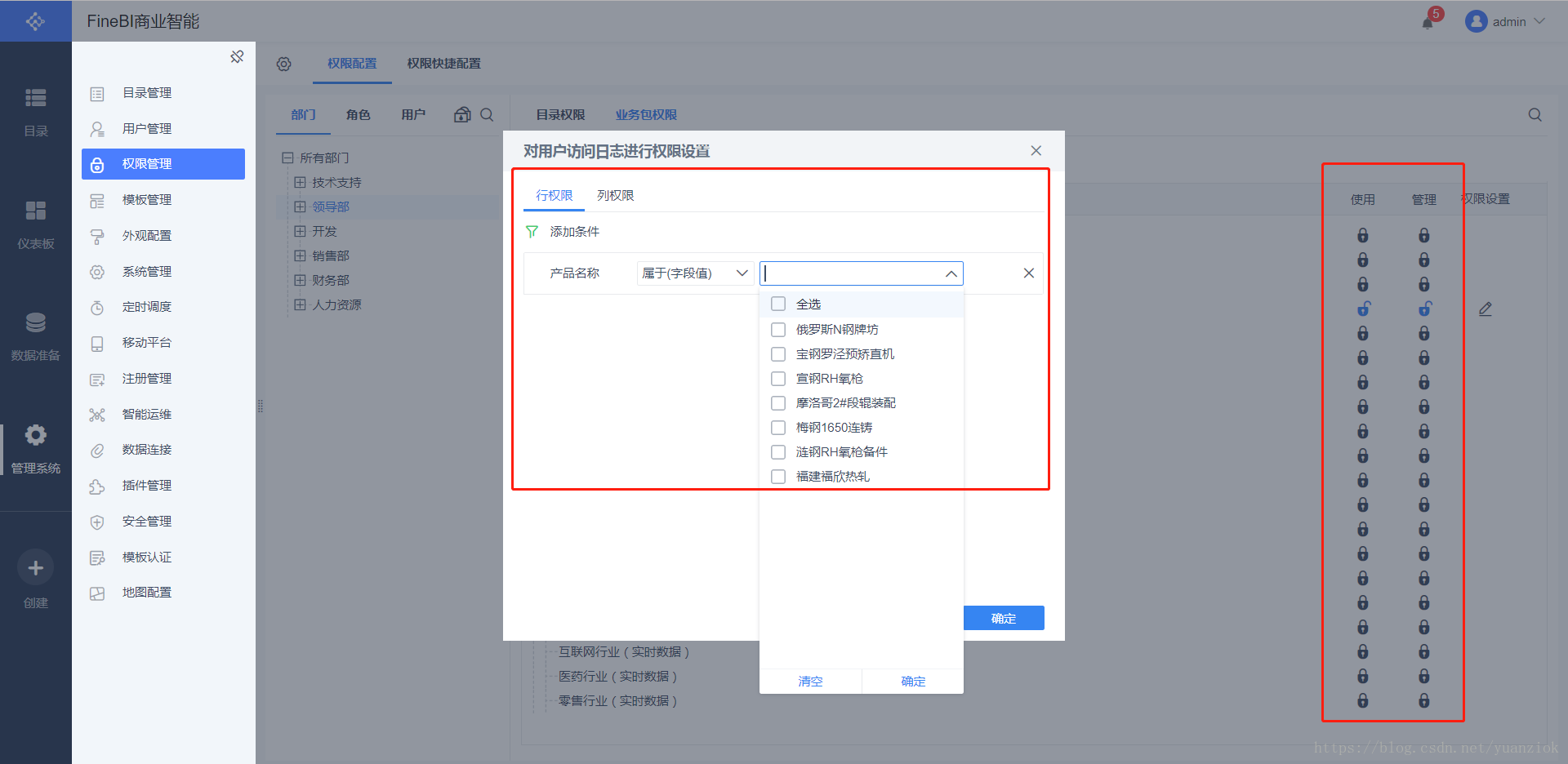The width and height of the screenshot is (1568, 764).
Task: Expand 人力资源 department node
Action: point(300,304)
